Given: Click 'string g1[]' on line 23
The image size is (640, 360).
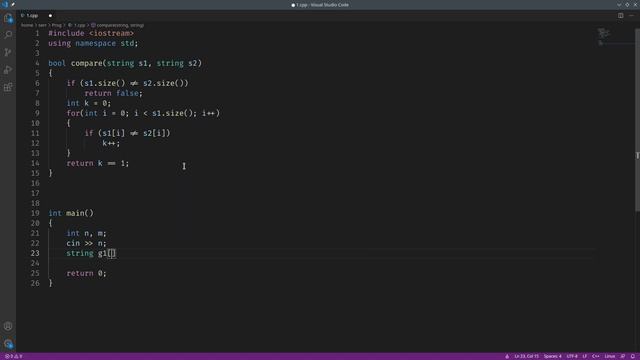Looking at the screenshot, I should [x=91, y=253].
